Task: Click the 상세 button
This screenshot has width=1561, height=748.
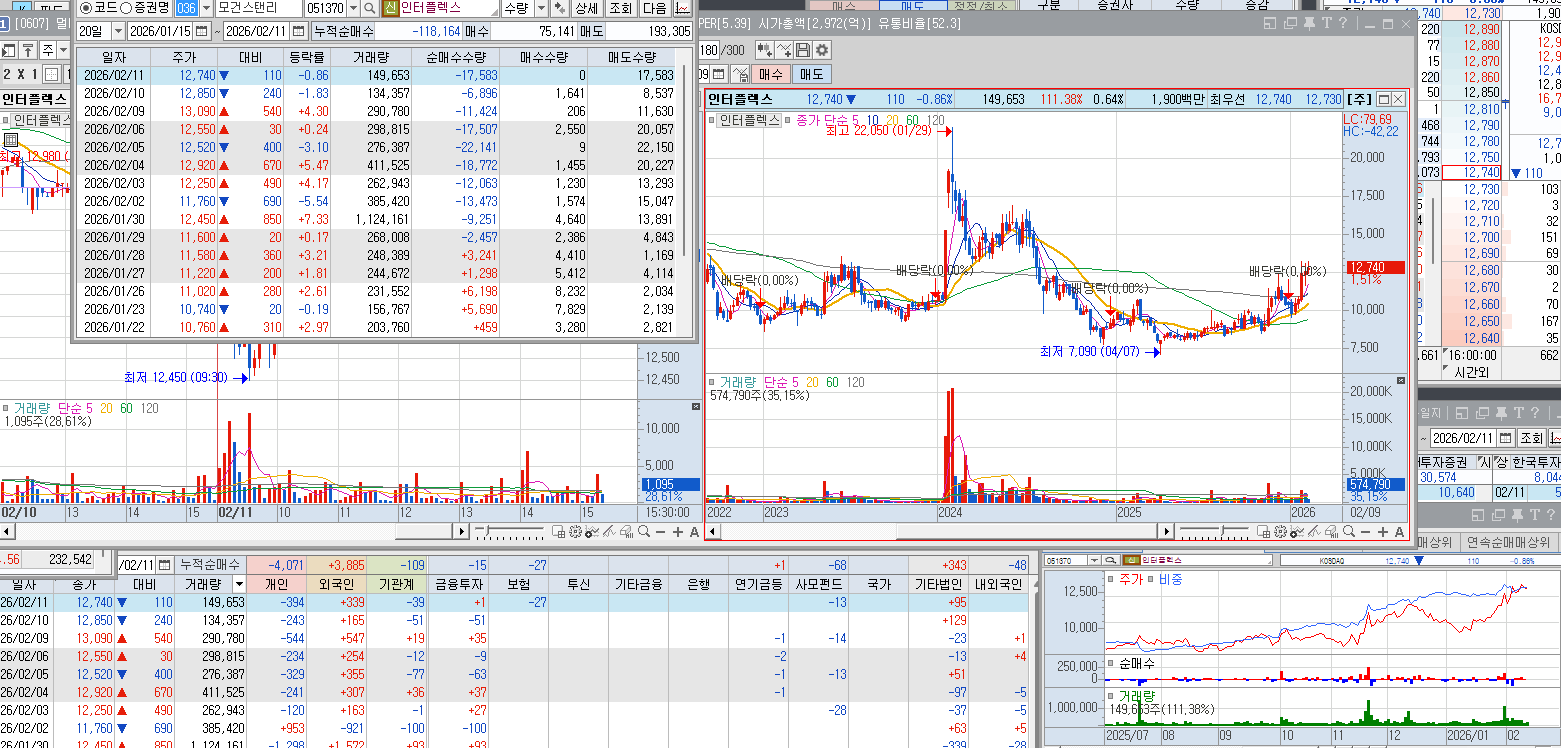Action: [586, 8]
